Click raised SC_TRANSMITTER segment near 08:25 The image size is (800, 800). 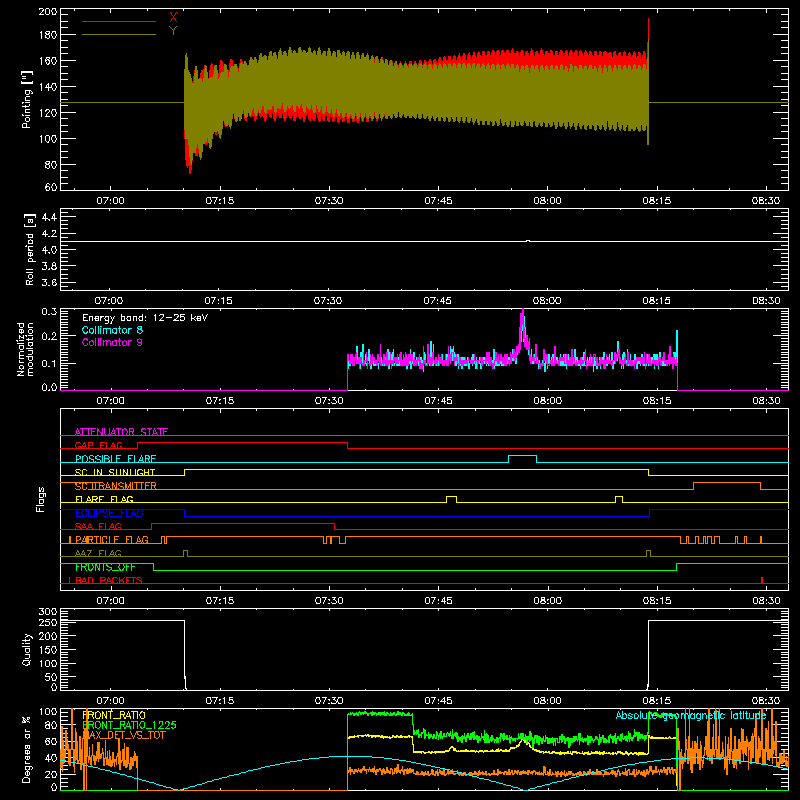tap(727, 482)
